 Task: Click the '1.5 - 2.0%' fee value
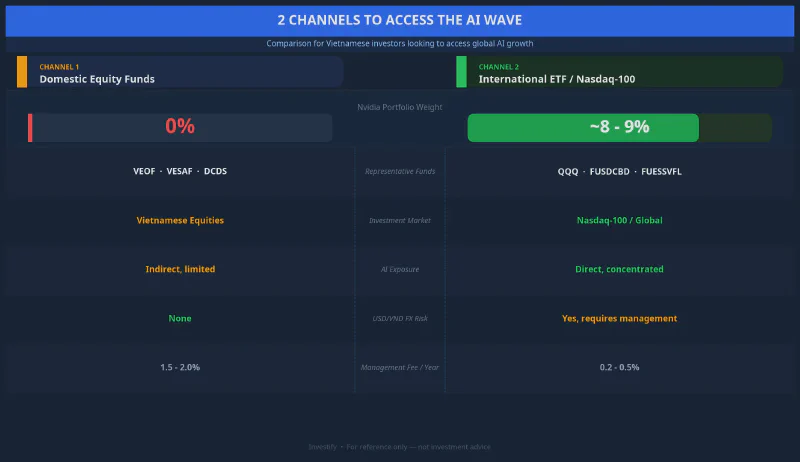pyautogui.click(x=180, y=367)
